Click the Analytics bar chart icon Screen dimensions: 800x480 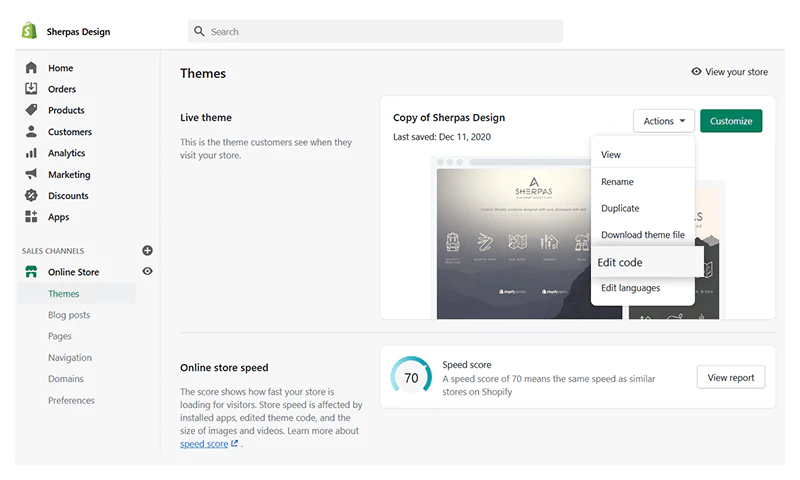(31, 153)
